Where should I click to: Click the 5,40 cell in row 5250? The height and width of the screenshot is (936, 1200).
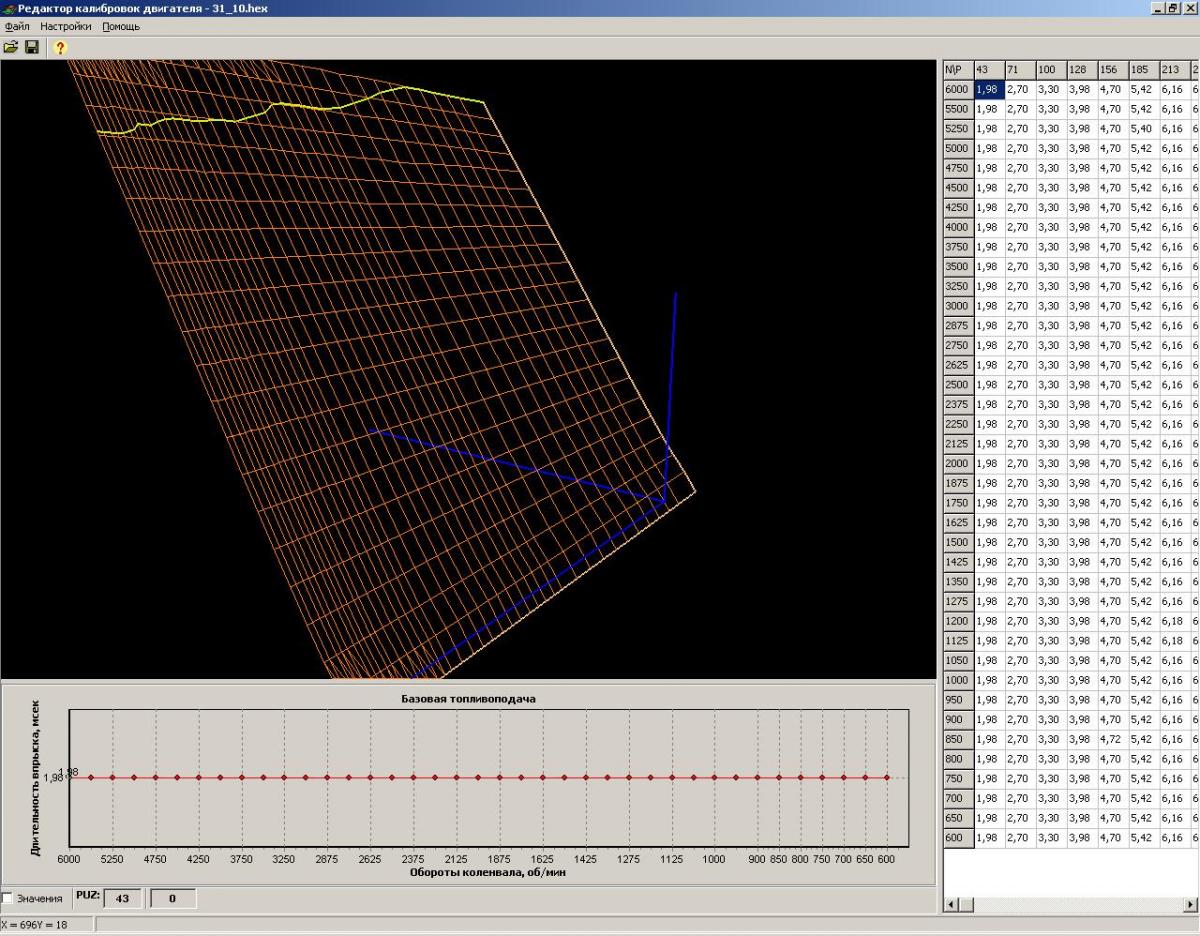[1142, 129]
